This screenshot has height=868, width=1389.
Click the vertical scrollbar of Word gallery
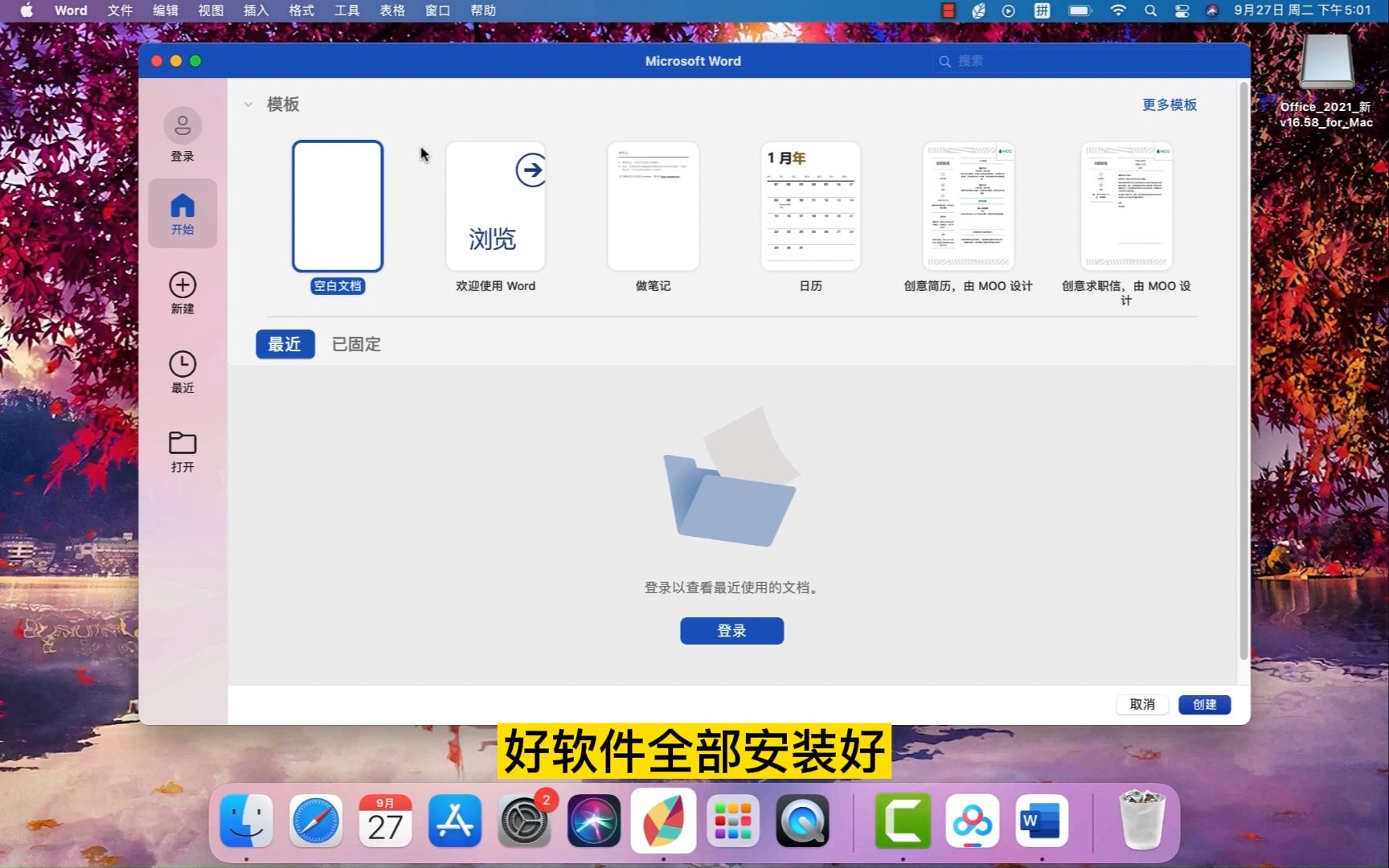coord(1244,370)
